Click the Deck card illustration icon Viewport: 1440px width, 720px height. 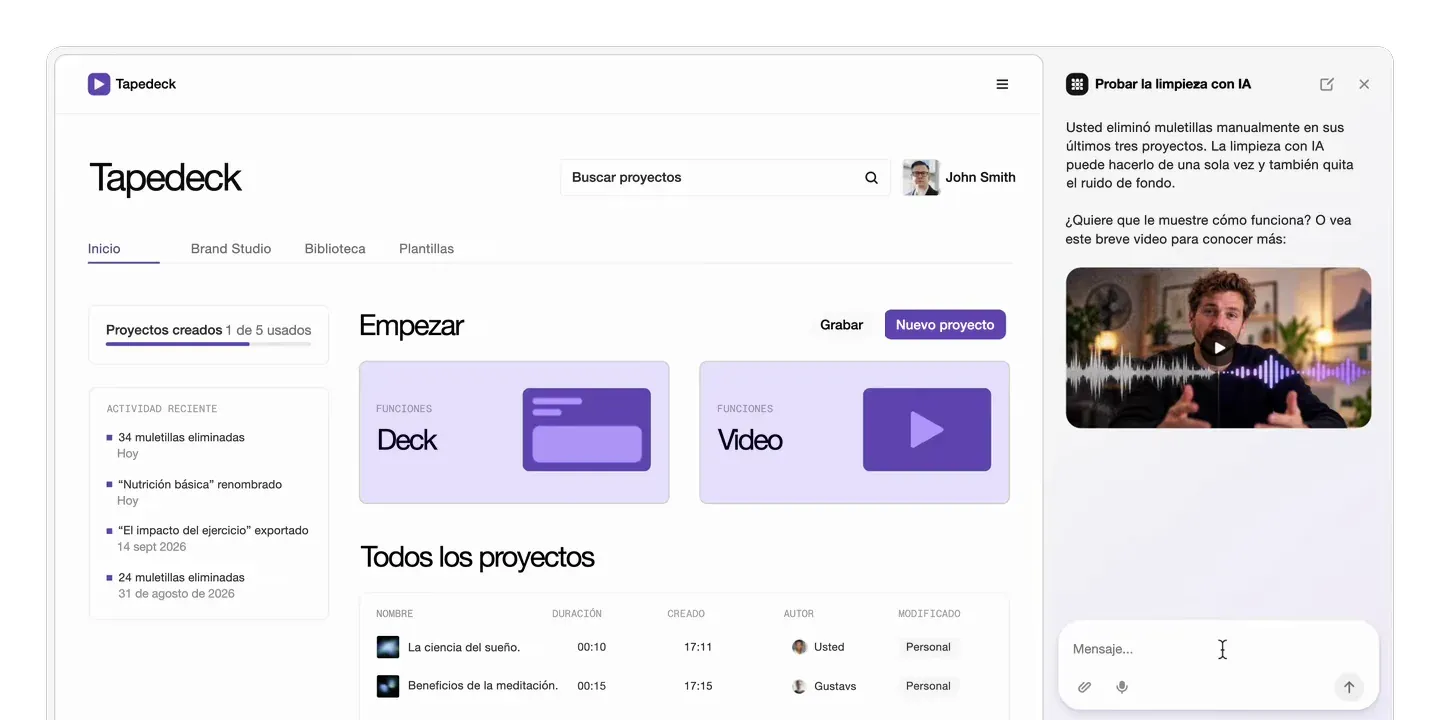coord(587,430)
